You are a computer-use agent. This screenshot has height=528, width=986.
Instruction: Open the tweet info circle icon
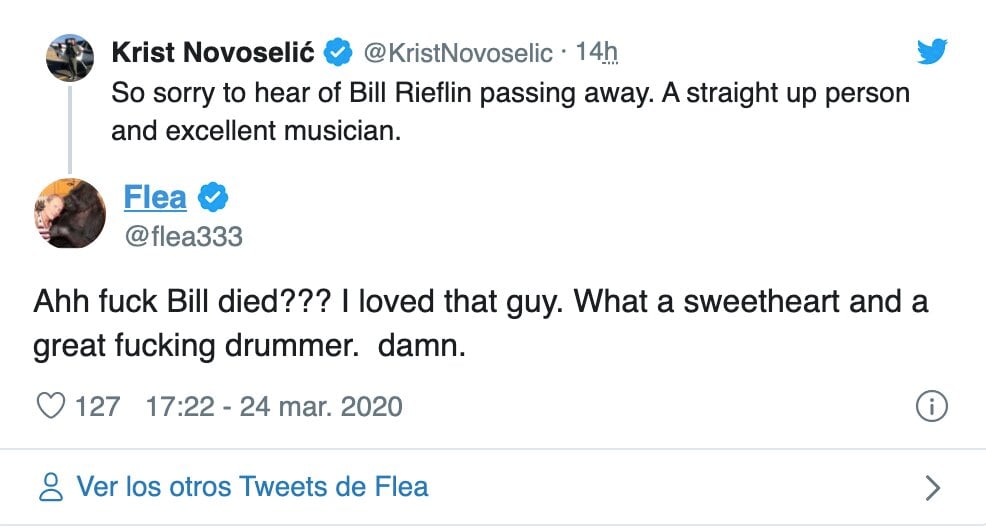(931, 407)
